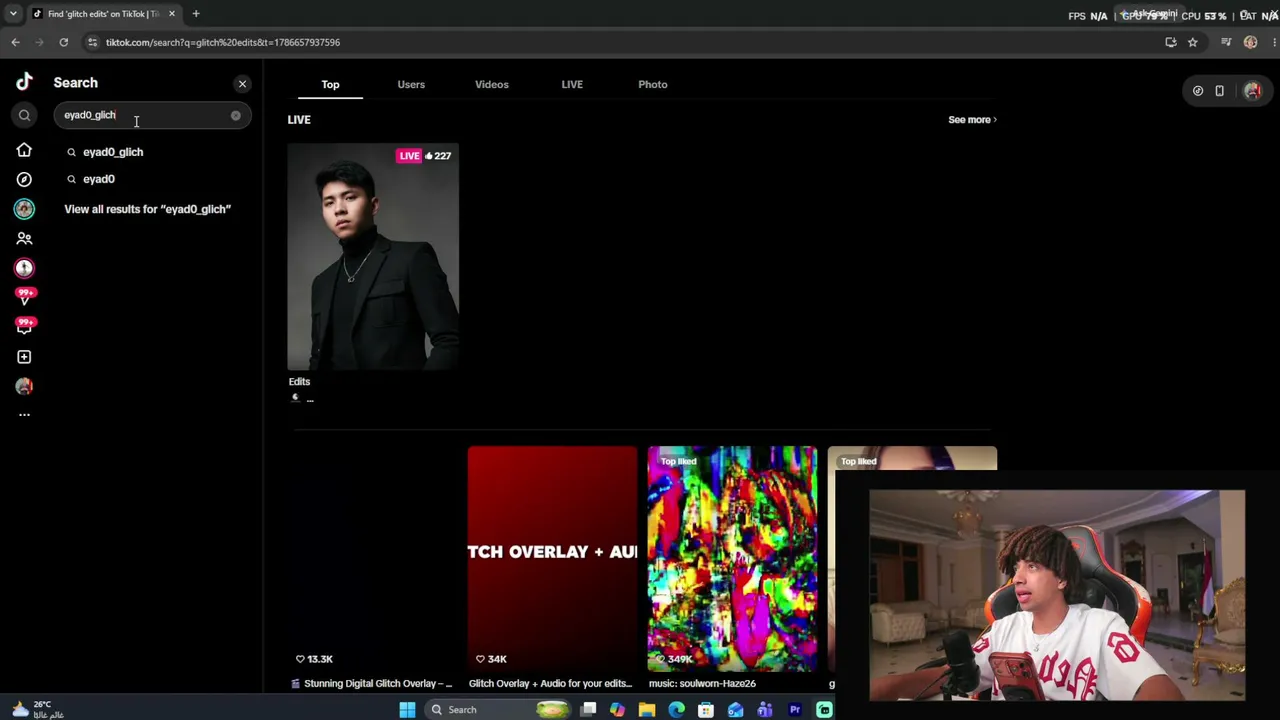Screen dimensions: 1280x720
Task: Open the Chrome profile avatar
Action: (1250, 42)
